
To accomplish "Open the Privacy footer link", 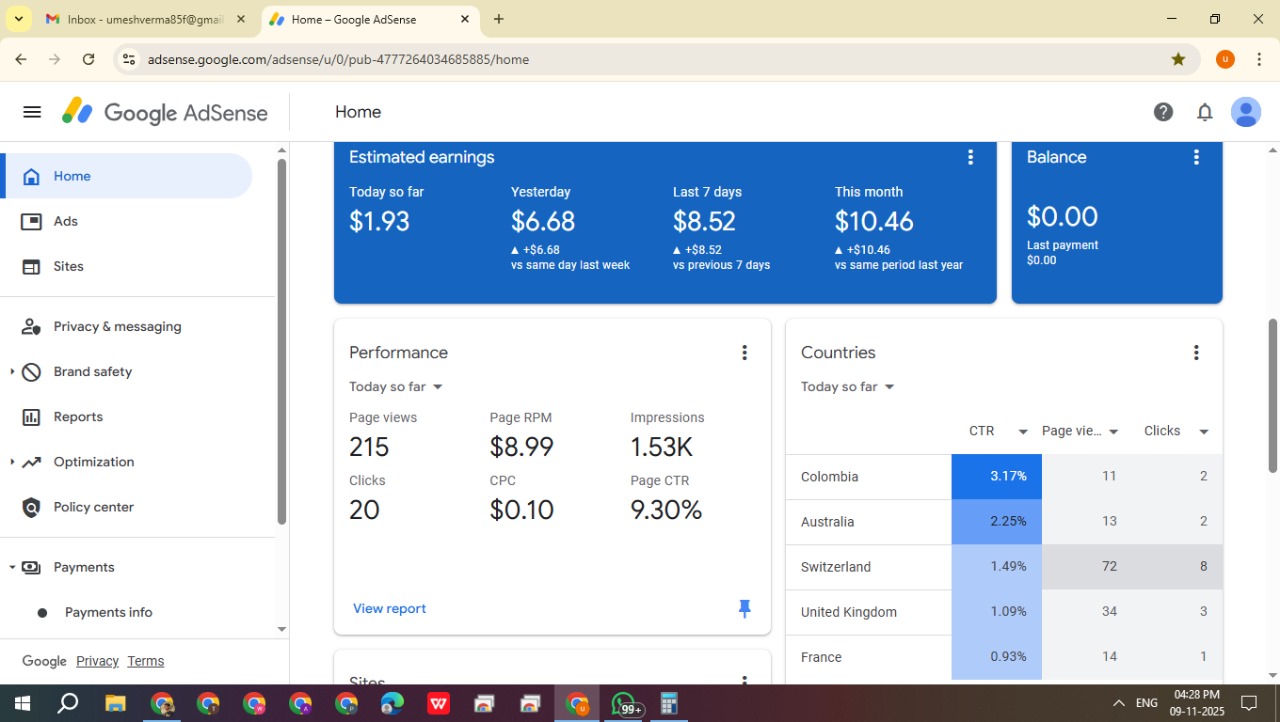I will tap(97, 661).
